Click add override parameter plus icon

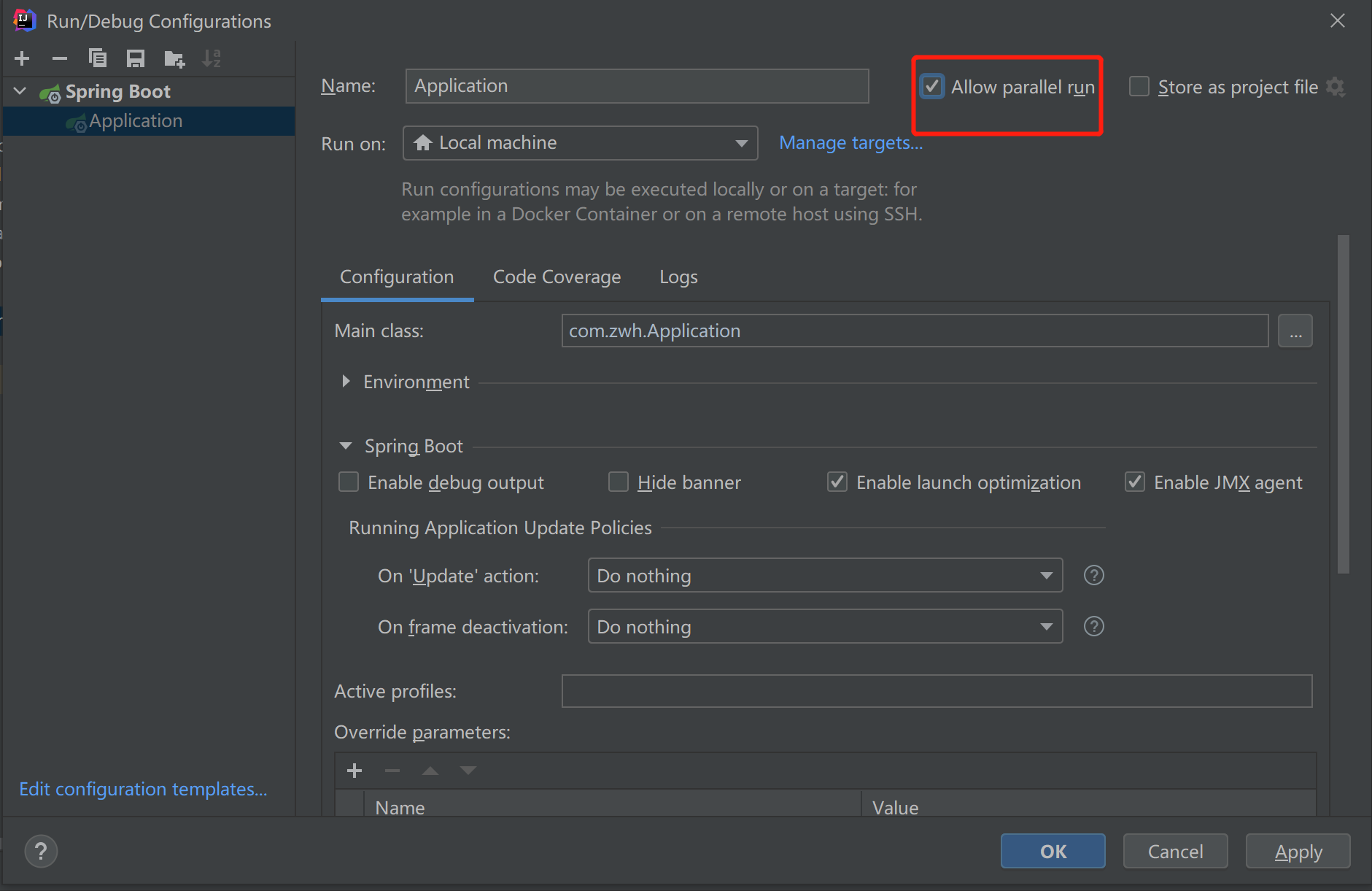[354, 771]
